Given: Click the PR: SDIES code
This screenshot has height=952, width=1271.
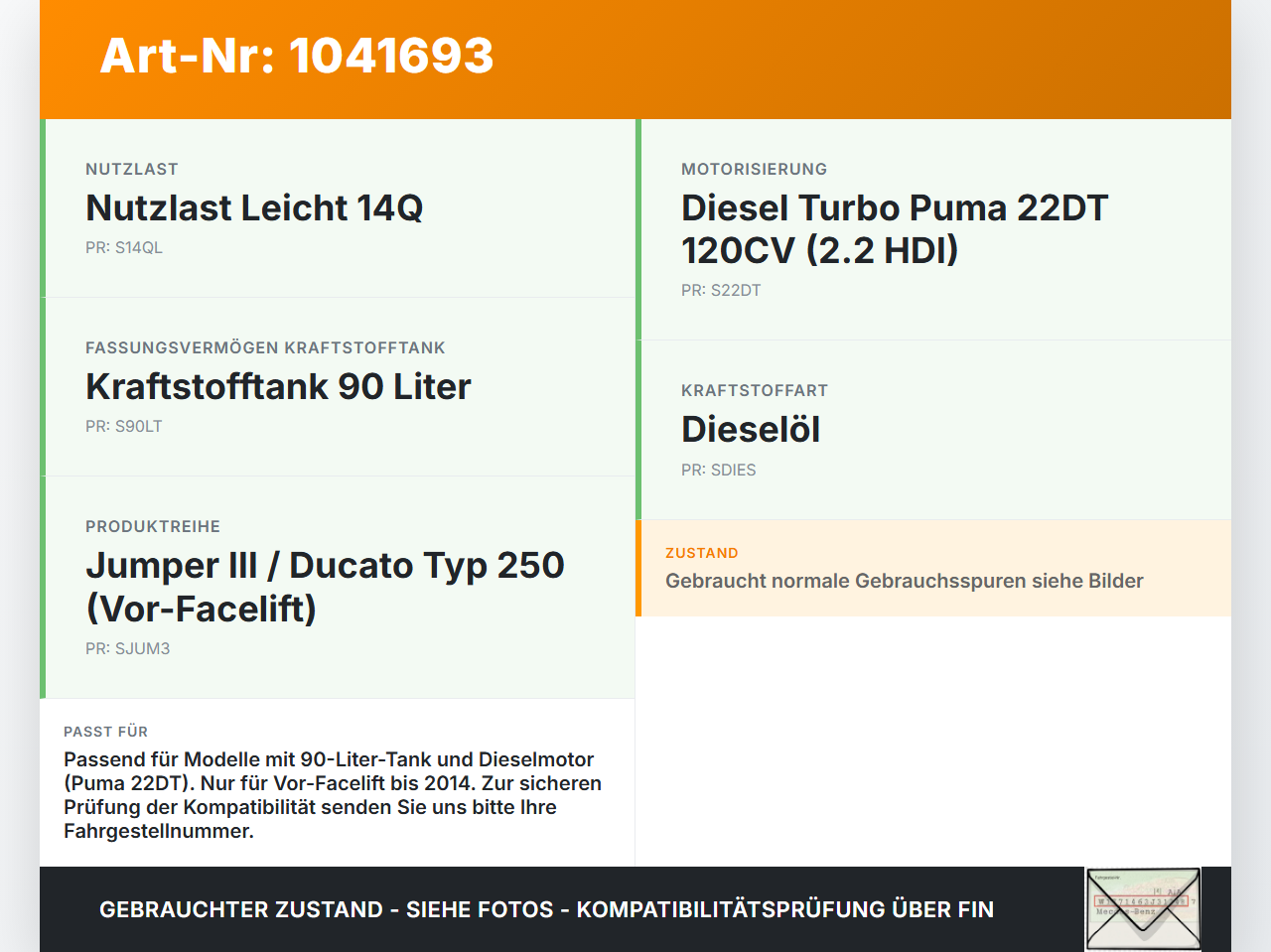Looking at the screenshot, I should coord(719,470).
